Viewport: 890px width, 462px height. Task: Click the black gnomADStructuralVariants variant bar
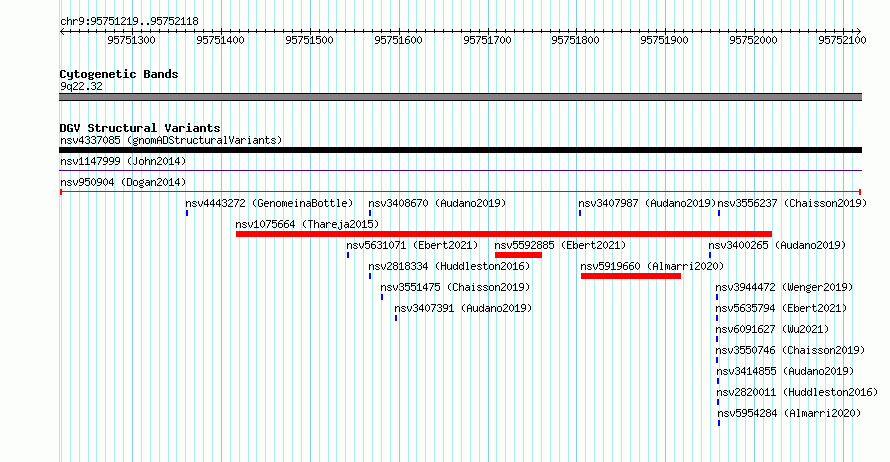click(x=460, y=150)
